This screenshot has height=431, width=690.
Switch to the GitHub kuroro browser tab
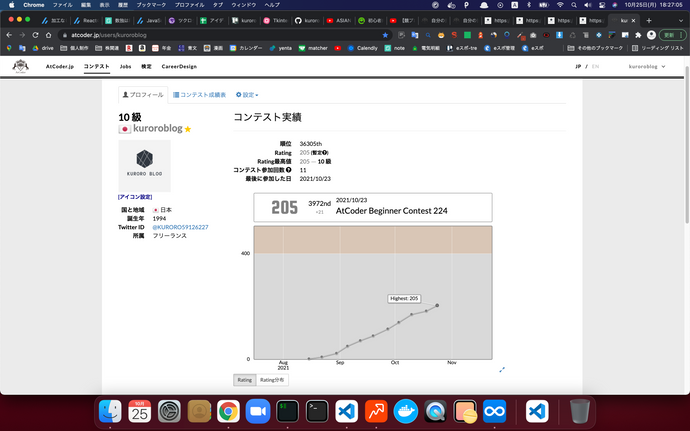(307, 20)
